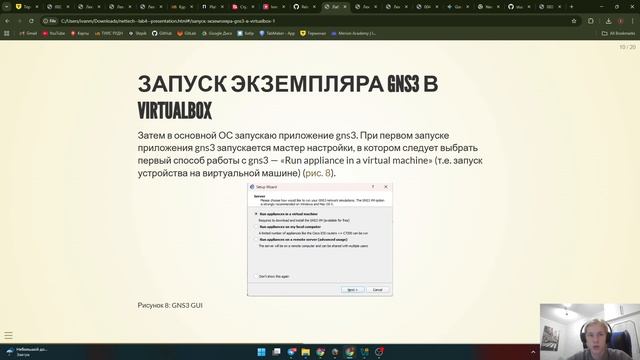The height and width of the screenshot is (360, 640).
Task: Open the Chrome three-dot menu
Action: coord(633,21)
